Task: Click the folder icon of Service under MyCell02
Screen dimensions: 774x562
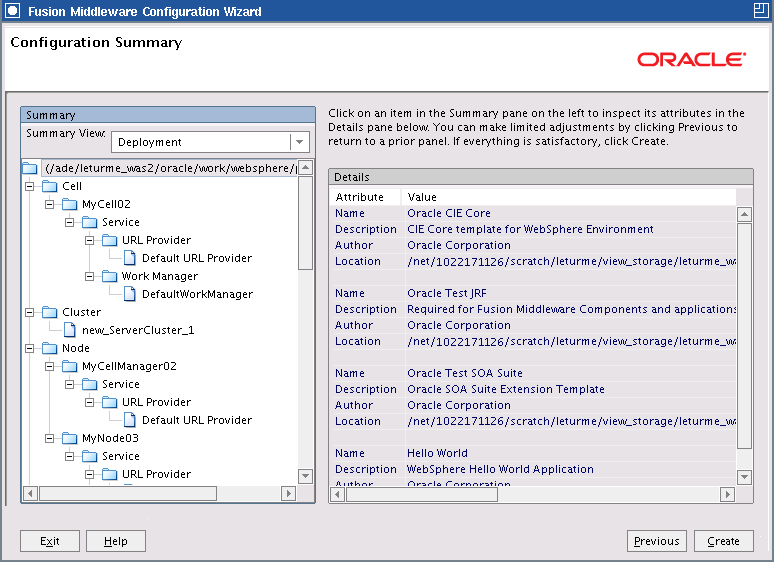Action: click(89, 223)
